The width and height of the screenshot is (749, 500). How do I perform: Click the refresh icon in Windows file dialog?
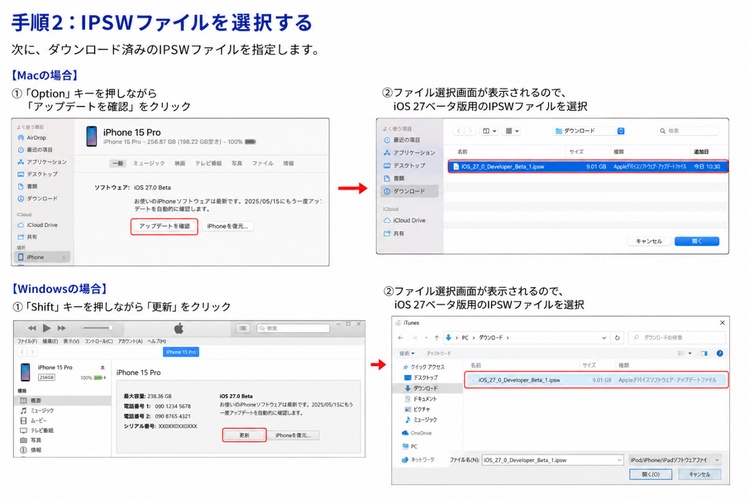pos(617,338)
